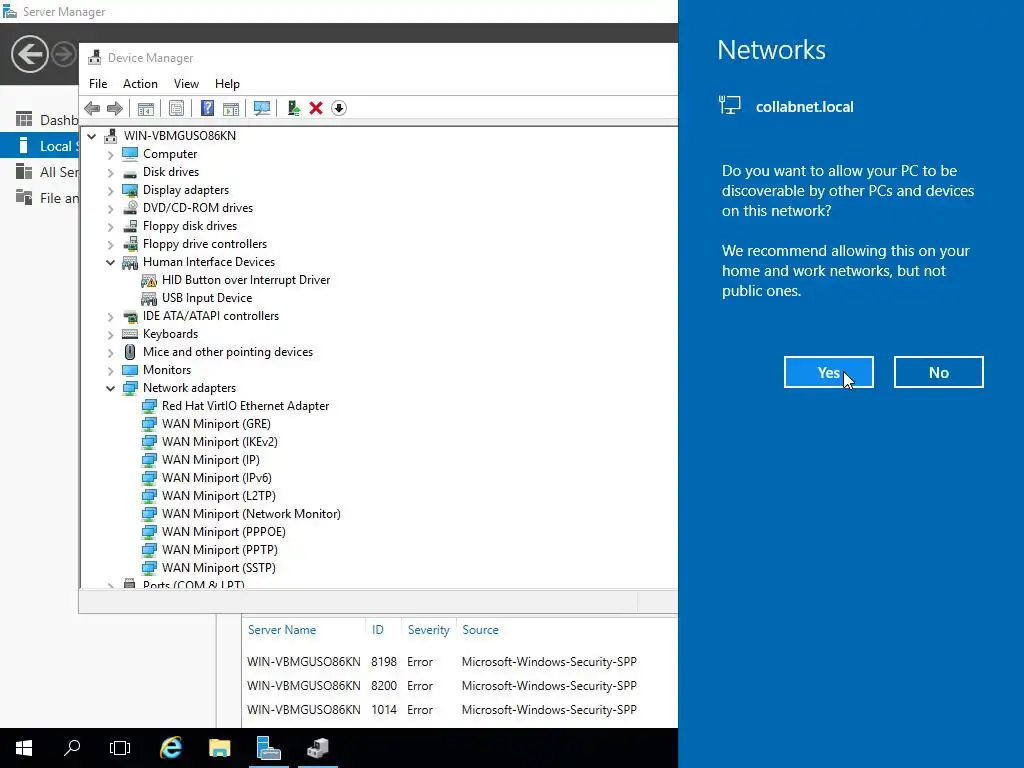1024x768 pixels.
Task: Open the Properties toolbar icon
Action: (x=176, y=108)
